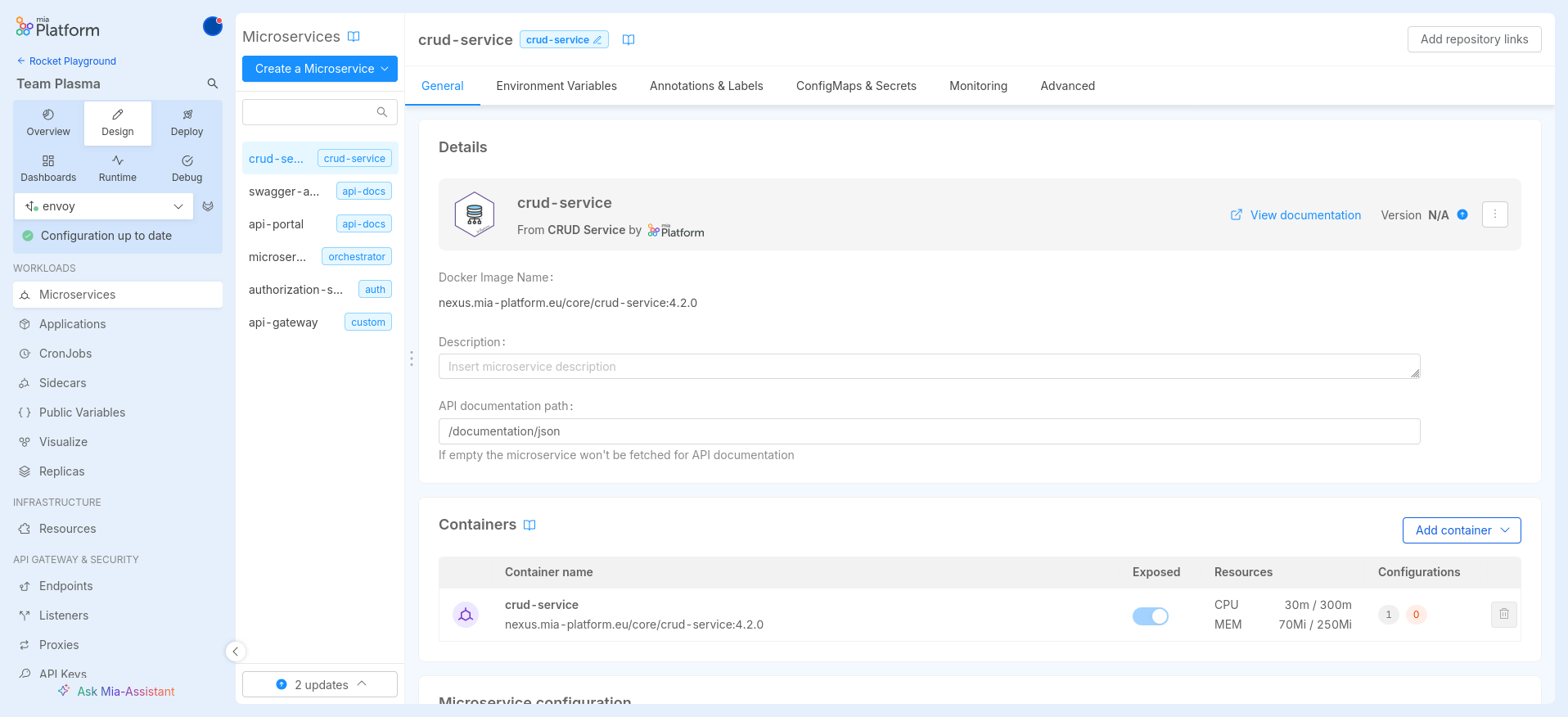Click the Containers documentation book icon

(529, 525)
